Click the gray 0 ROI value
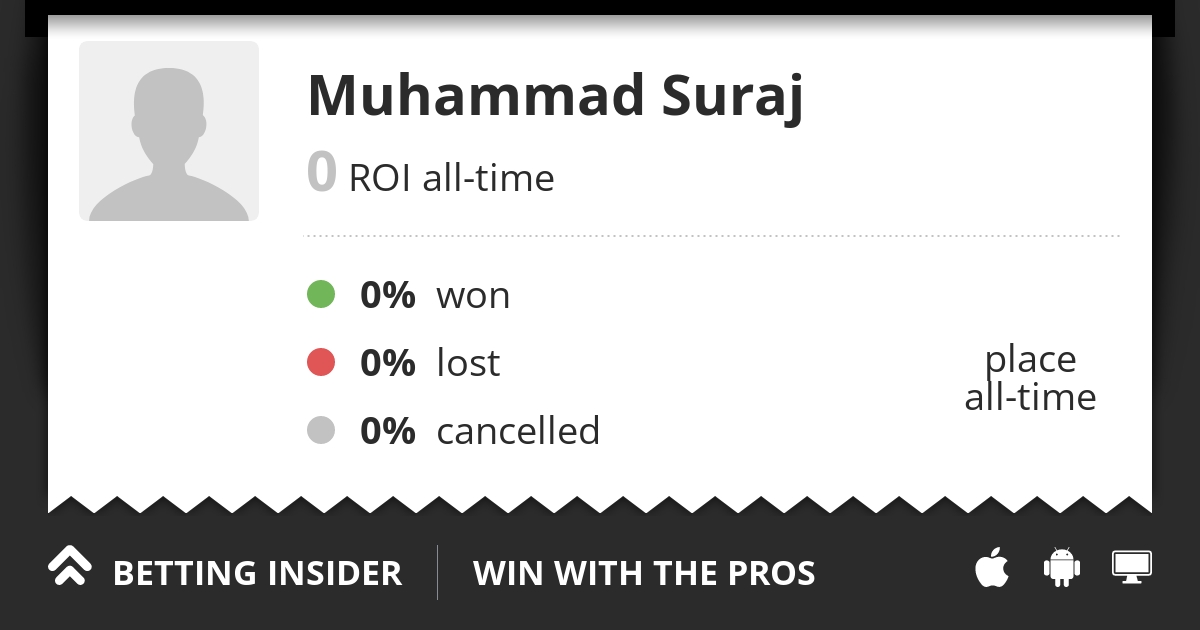 click(321, 172)
